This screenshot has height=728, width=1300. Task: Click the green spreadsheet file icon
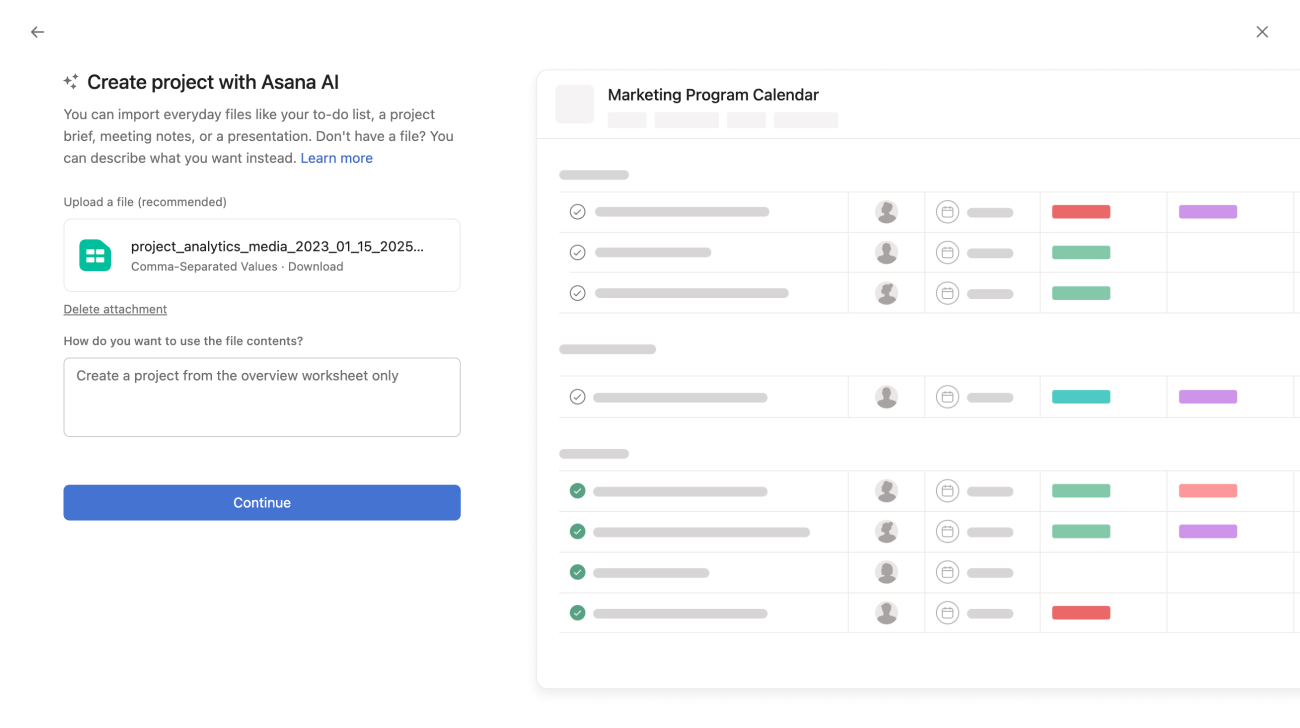[x=95, y=255]
